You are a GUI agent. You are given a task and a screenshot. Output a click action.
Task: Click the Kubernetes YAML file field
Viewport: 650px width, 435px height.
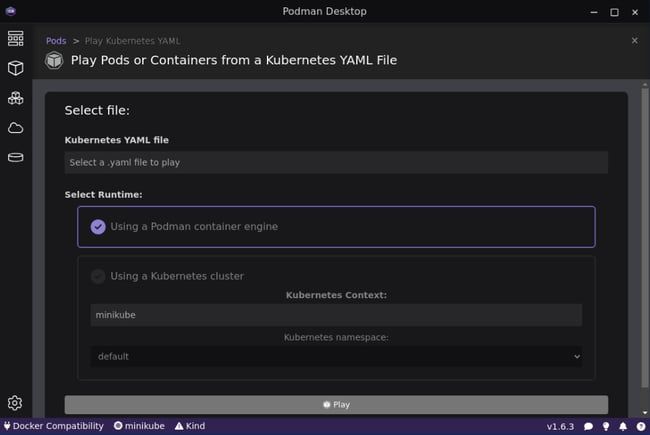pos(336,162)
